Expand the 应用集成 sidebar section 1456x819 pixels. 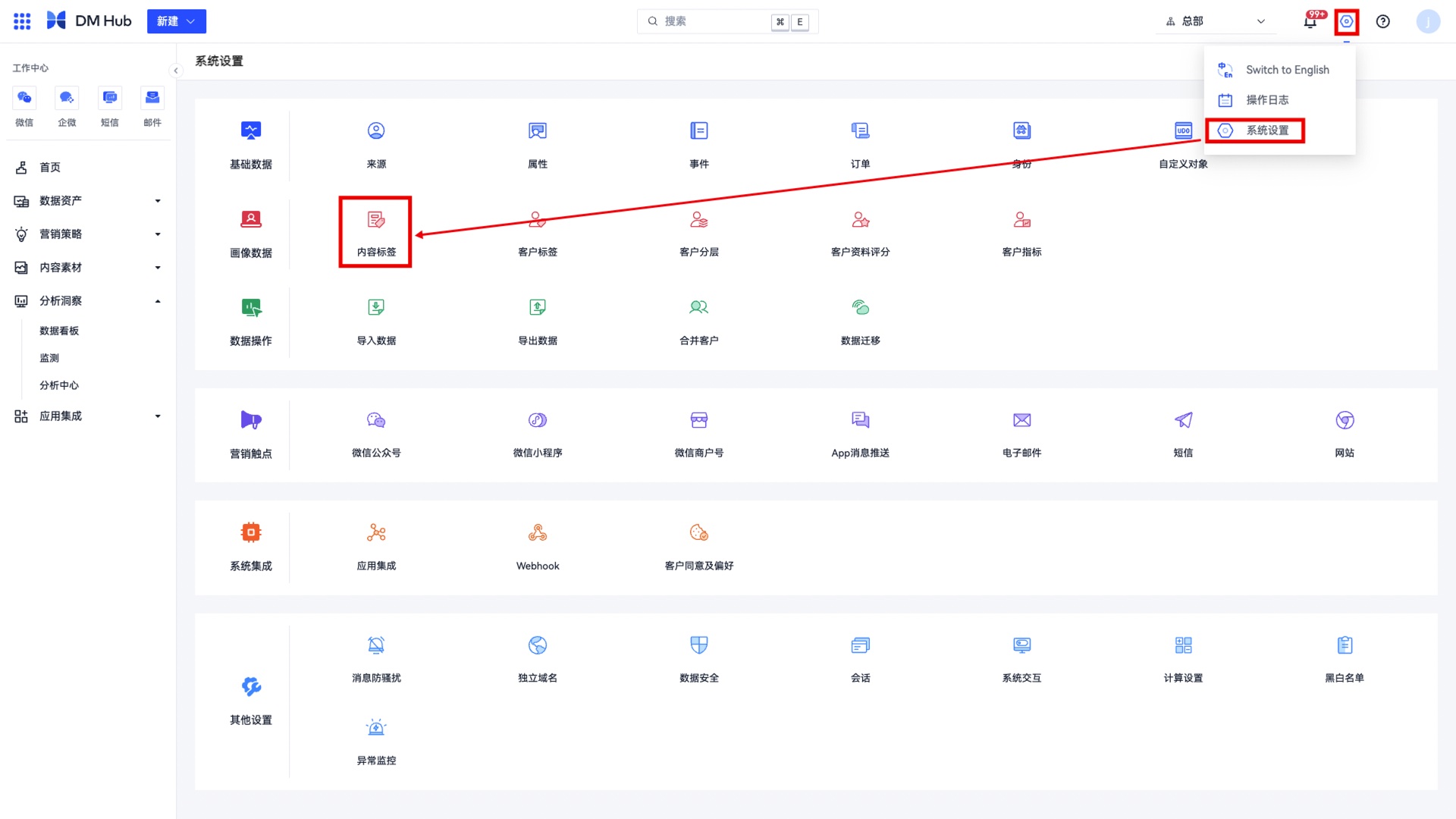click(88, 416)
